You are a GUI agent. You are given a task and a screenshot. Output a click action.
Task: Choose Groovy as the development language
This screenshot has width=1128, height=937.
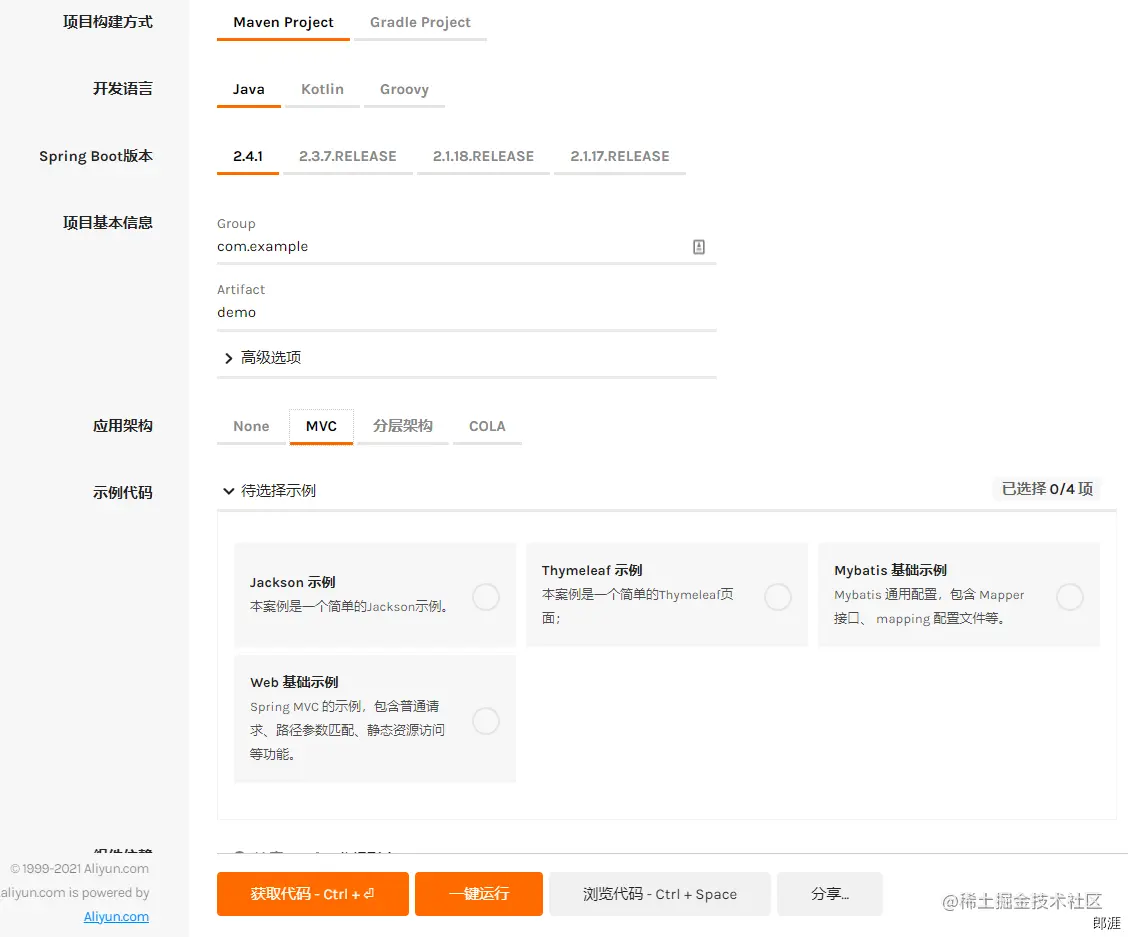pyautogui.click(x=404, y=89)
